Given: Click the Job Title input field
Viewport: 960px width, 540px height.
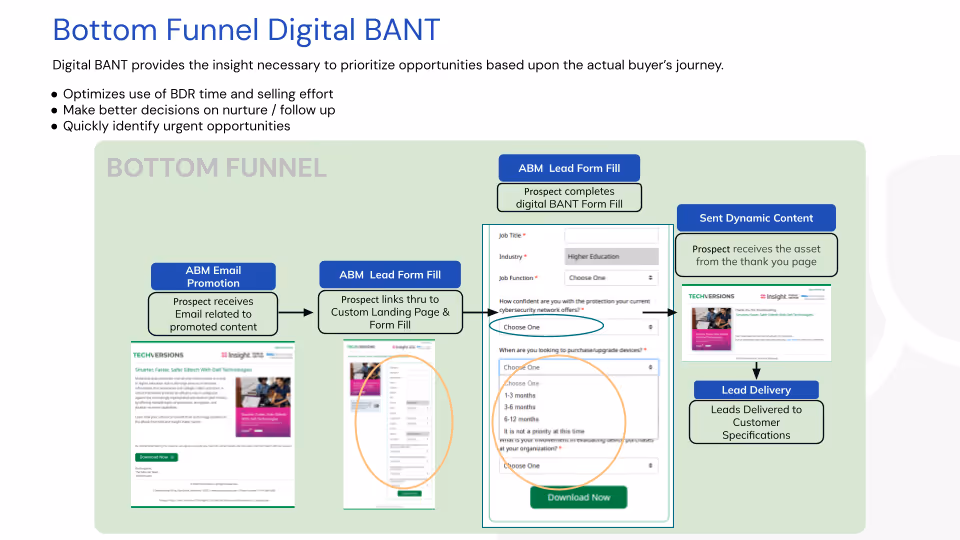Looking at the screenshot, I should pos(611,235).
